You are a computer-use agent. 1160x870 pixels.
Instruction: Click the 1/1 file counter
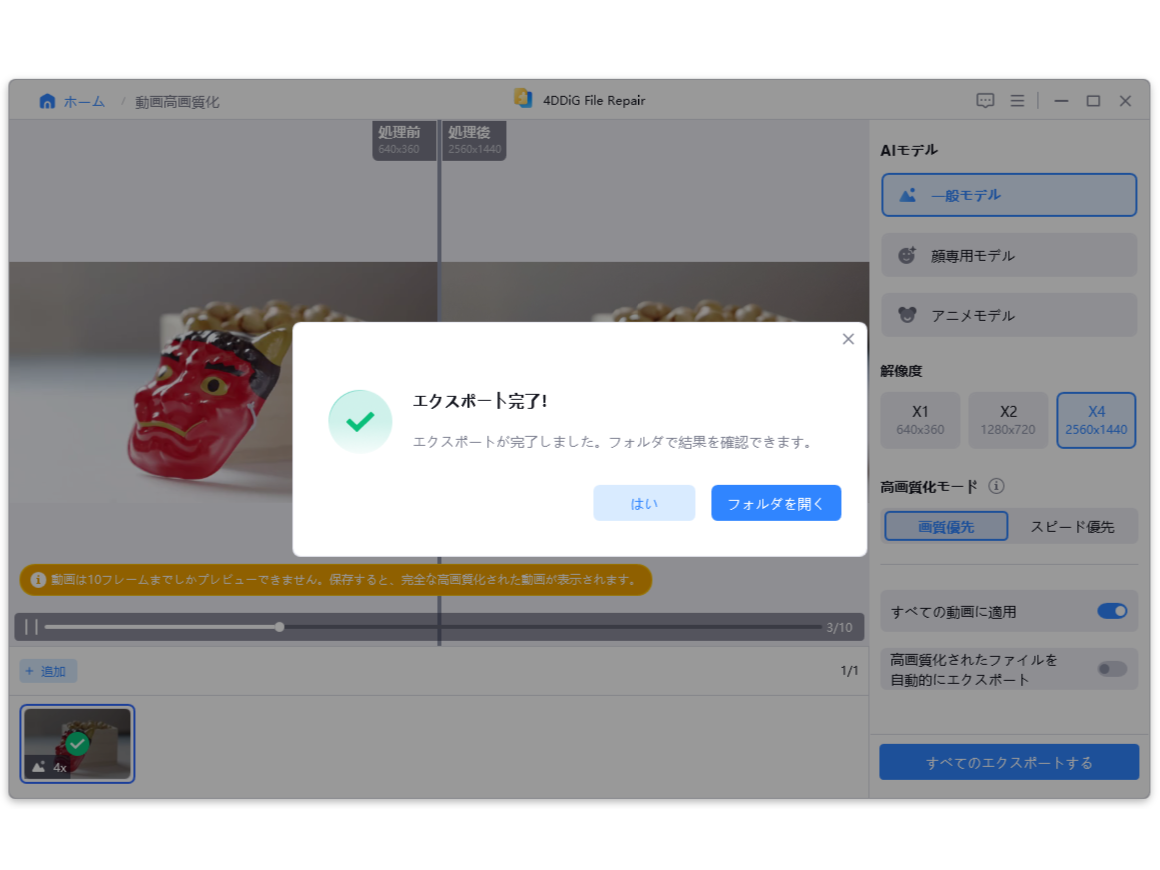849,670
